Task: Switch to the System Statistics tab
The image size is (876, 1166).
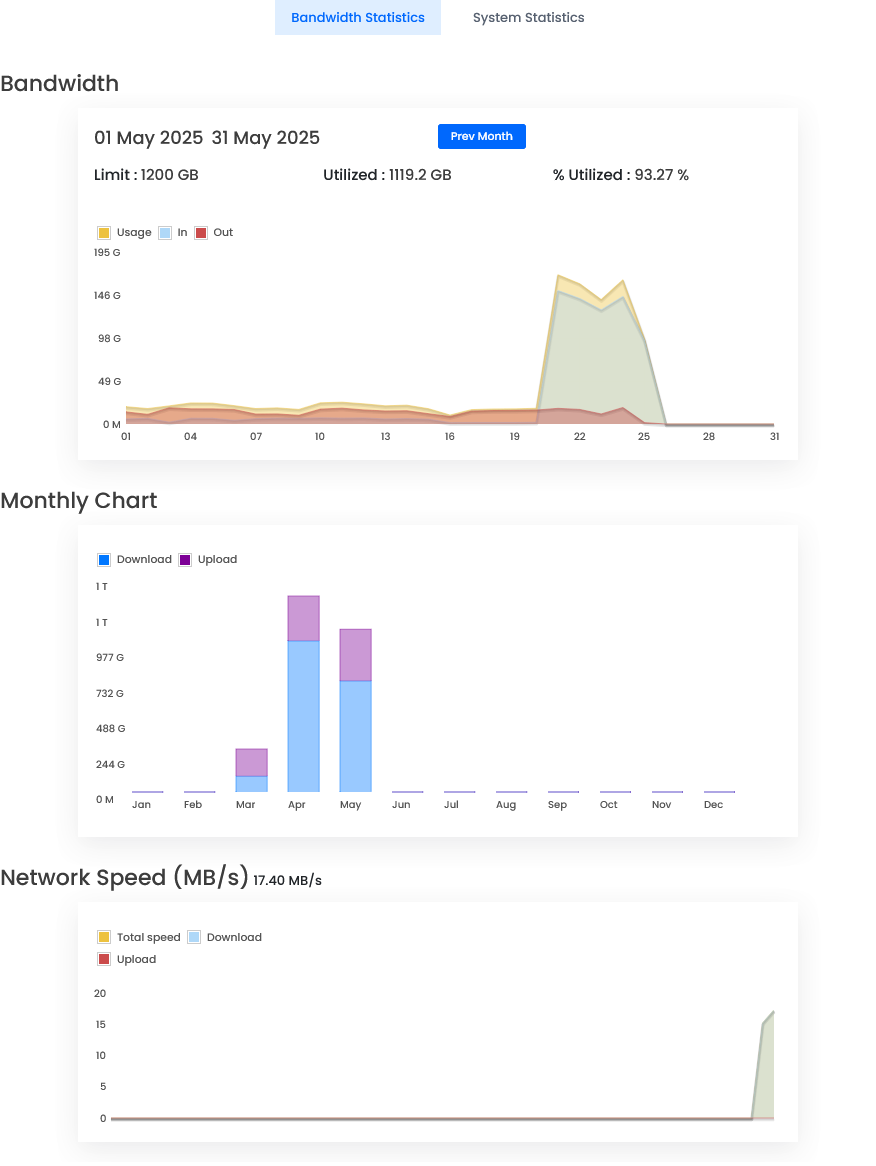Action: click(x=528, y=18)
